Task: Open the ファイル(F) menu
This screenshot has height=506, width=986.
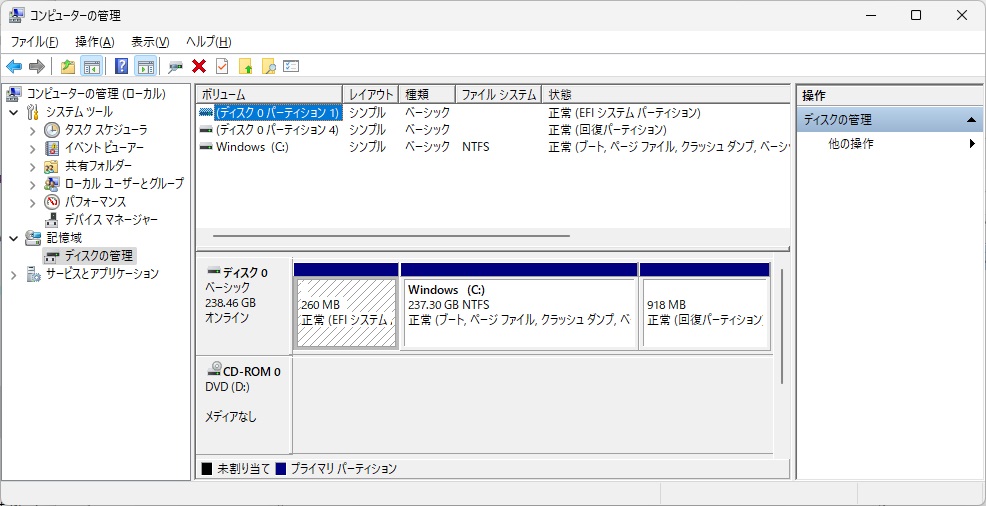Action: point(35,42)
